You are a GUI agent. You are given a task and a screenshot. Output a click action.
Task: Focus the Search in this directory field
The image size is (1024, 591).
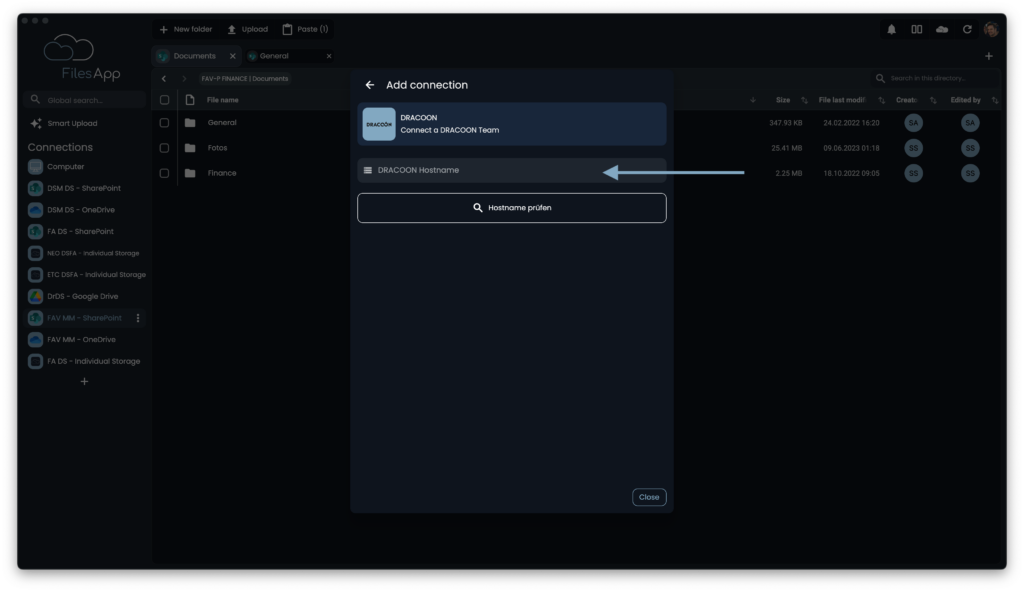[935, 78]
